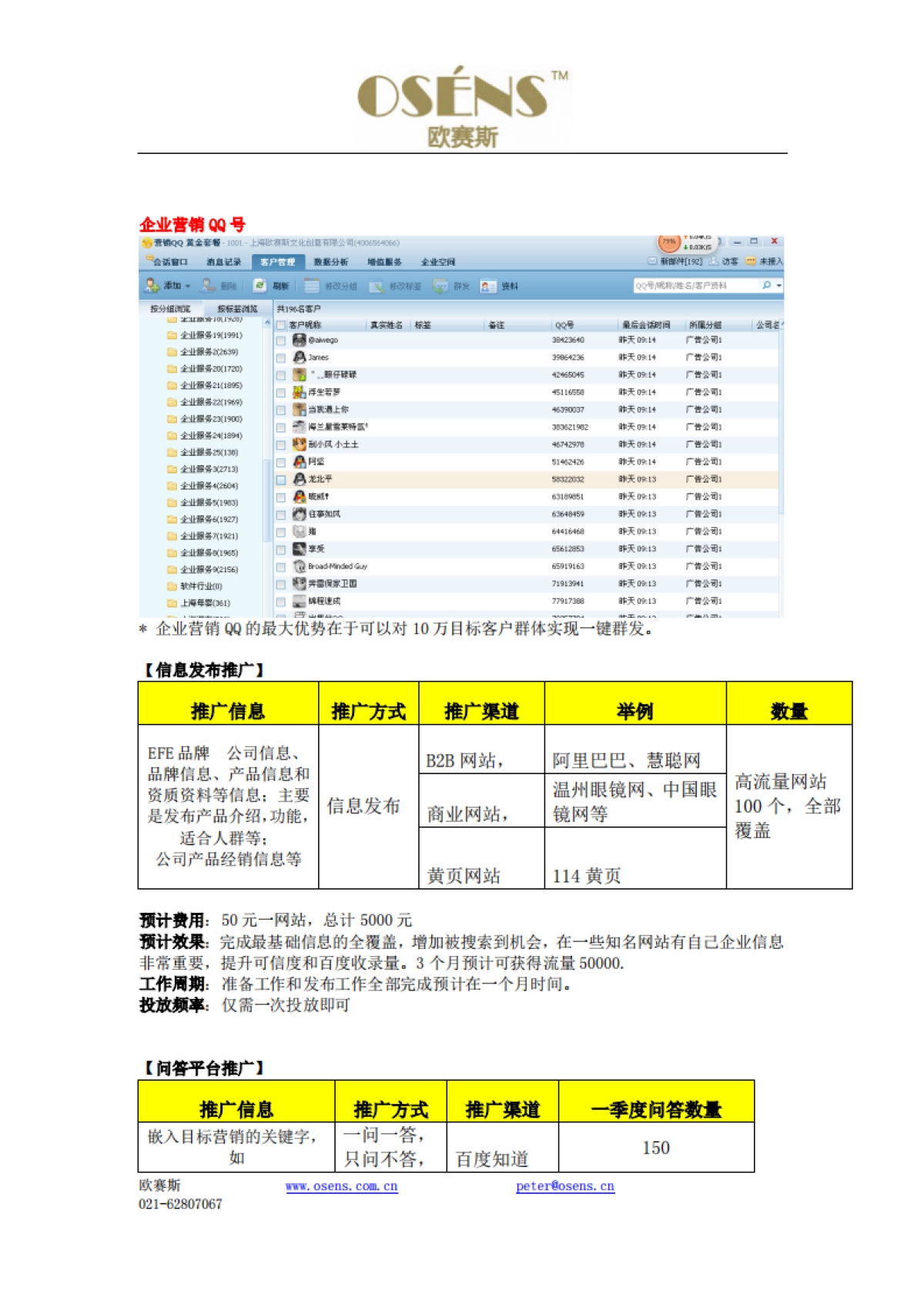924x1308 pixels.
Task: Click the 共196名客户 count label
Action: pyautogui.click(x=299, y=309)
